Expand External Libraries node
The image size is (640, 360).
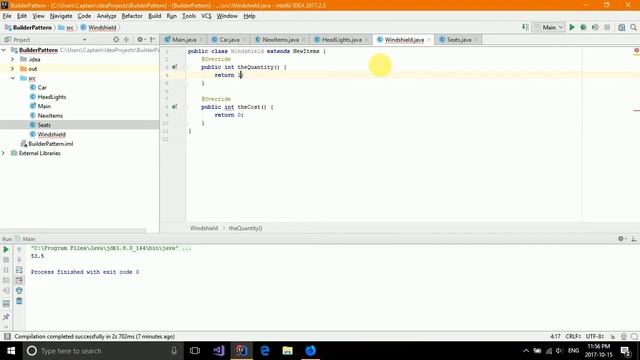click(4, 153)
